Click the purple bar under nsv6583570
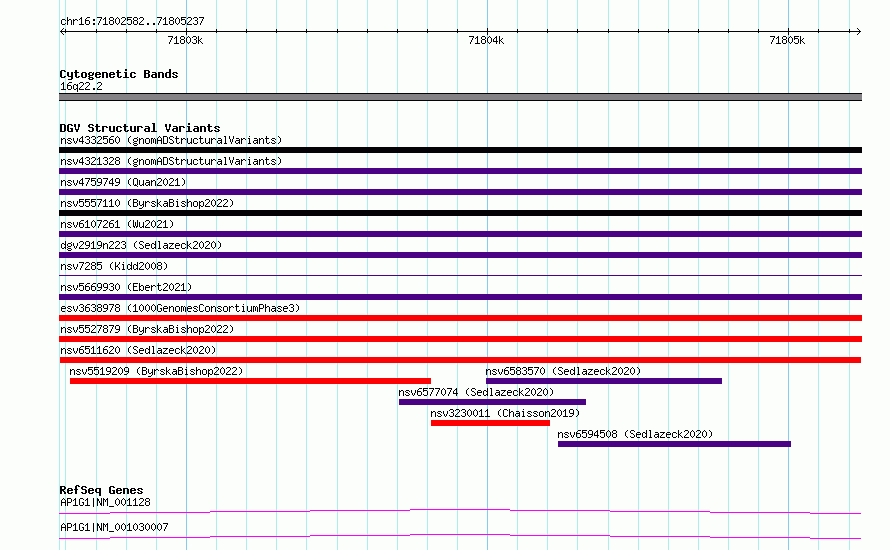Viewport: 890px width, 550px height. coord(604,381)
